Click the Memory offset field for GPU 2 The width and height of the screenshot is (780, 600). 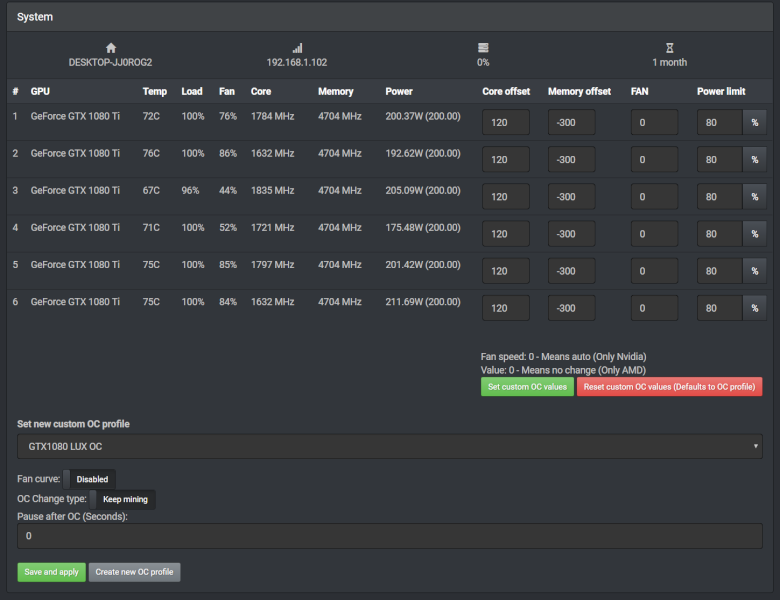[x=572, y=160]
